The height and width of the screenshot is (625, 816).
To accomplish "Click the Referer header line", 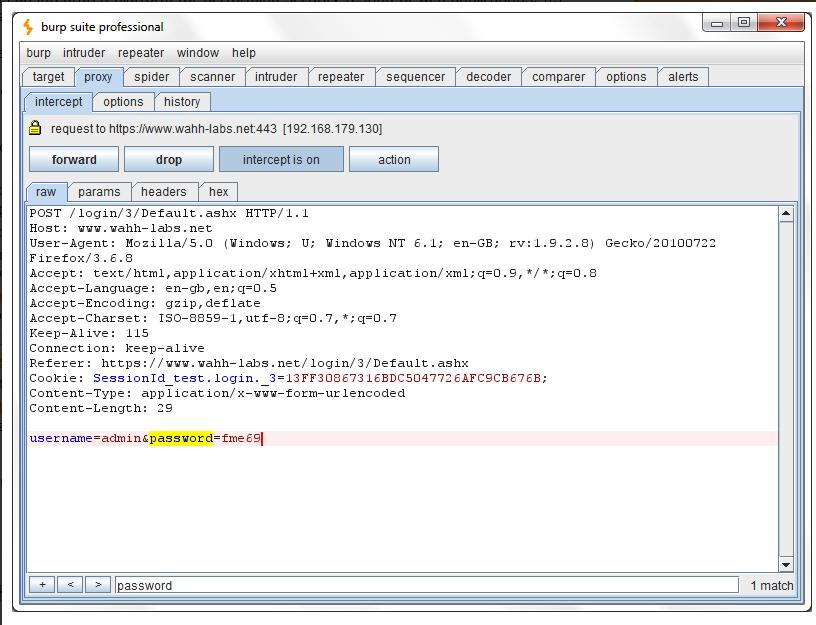I will pos(249,363).
